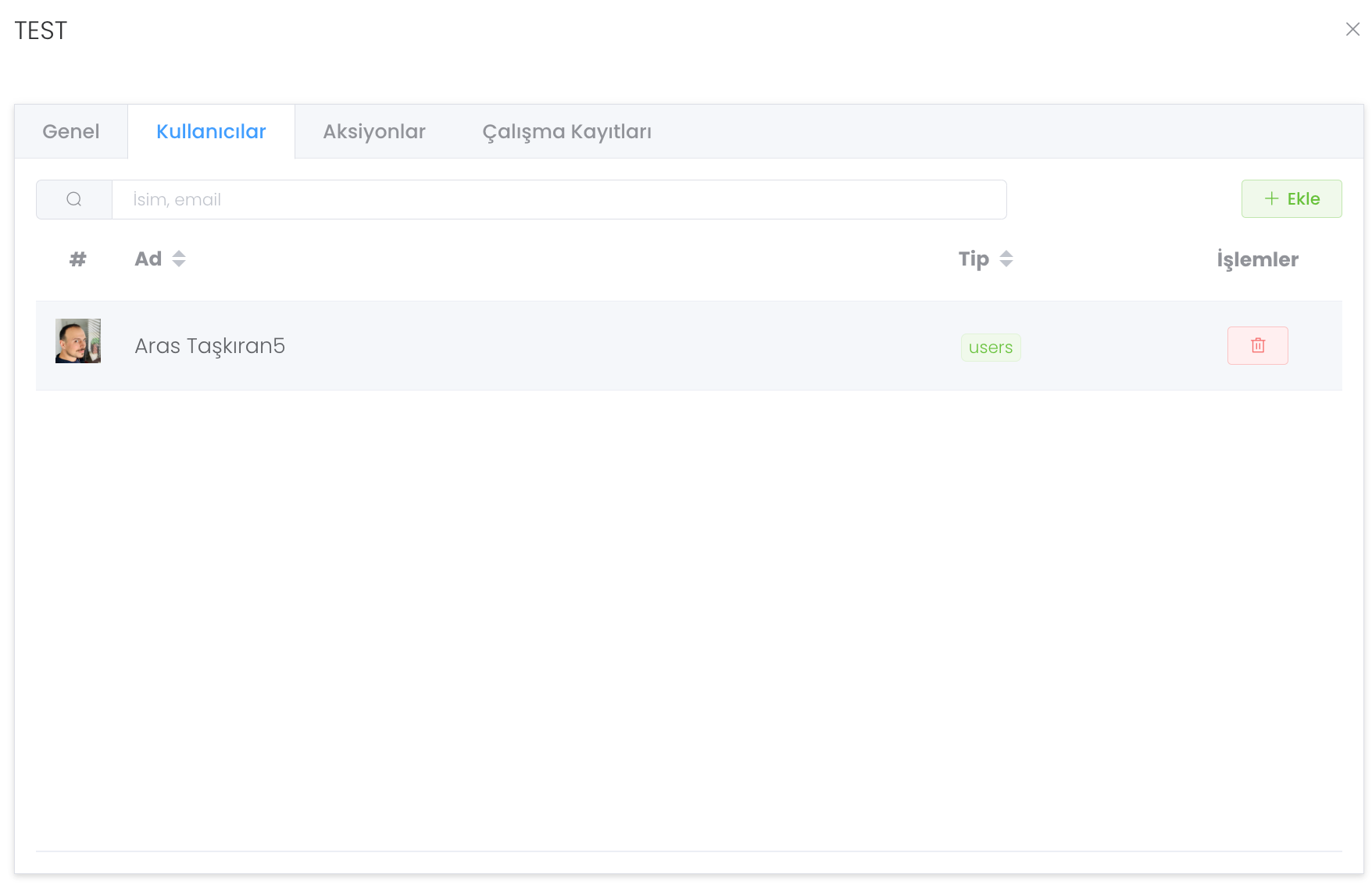This screenshot has height=892, width=1372.
Task: Click the search magnifier icon
Action: click(74, 199)
